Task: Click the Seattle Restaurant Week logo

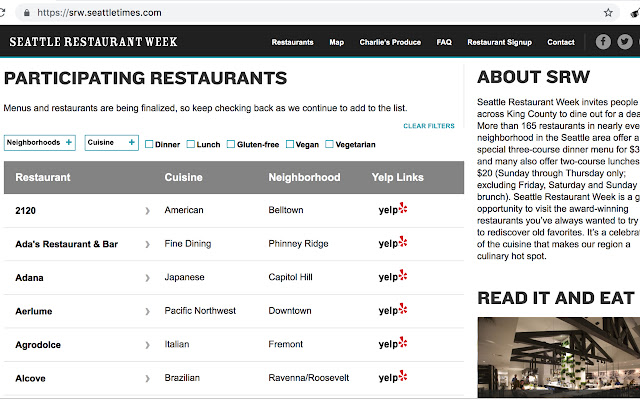Action: click(93, 42)
